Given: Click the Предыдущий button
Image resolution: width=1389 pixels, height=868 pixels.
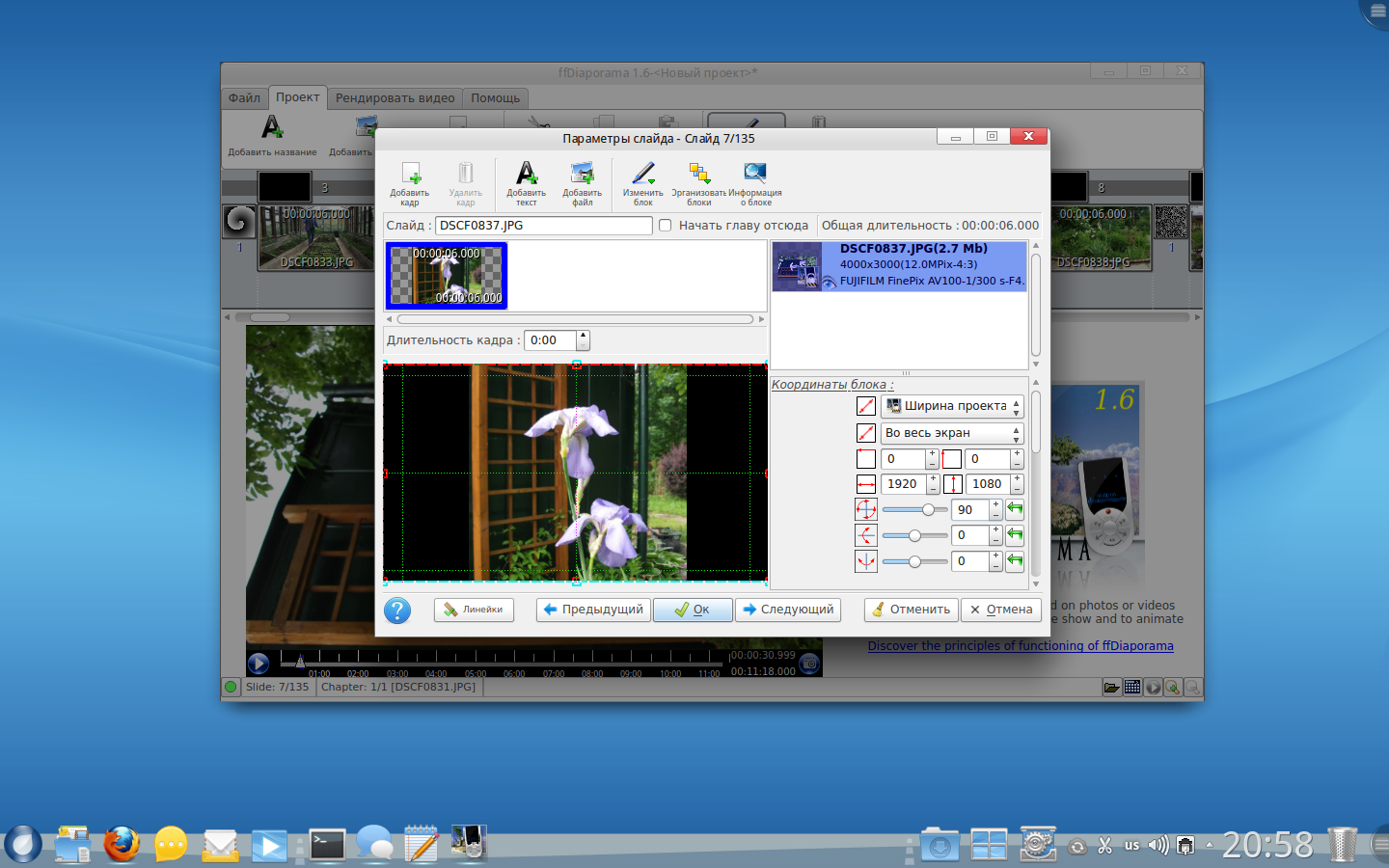Looking at the screenshot, I should [593, 610].
